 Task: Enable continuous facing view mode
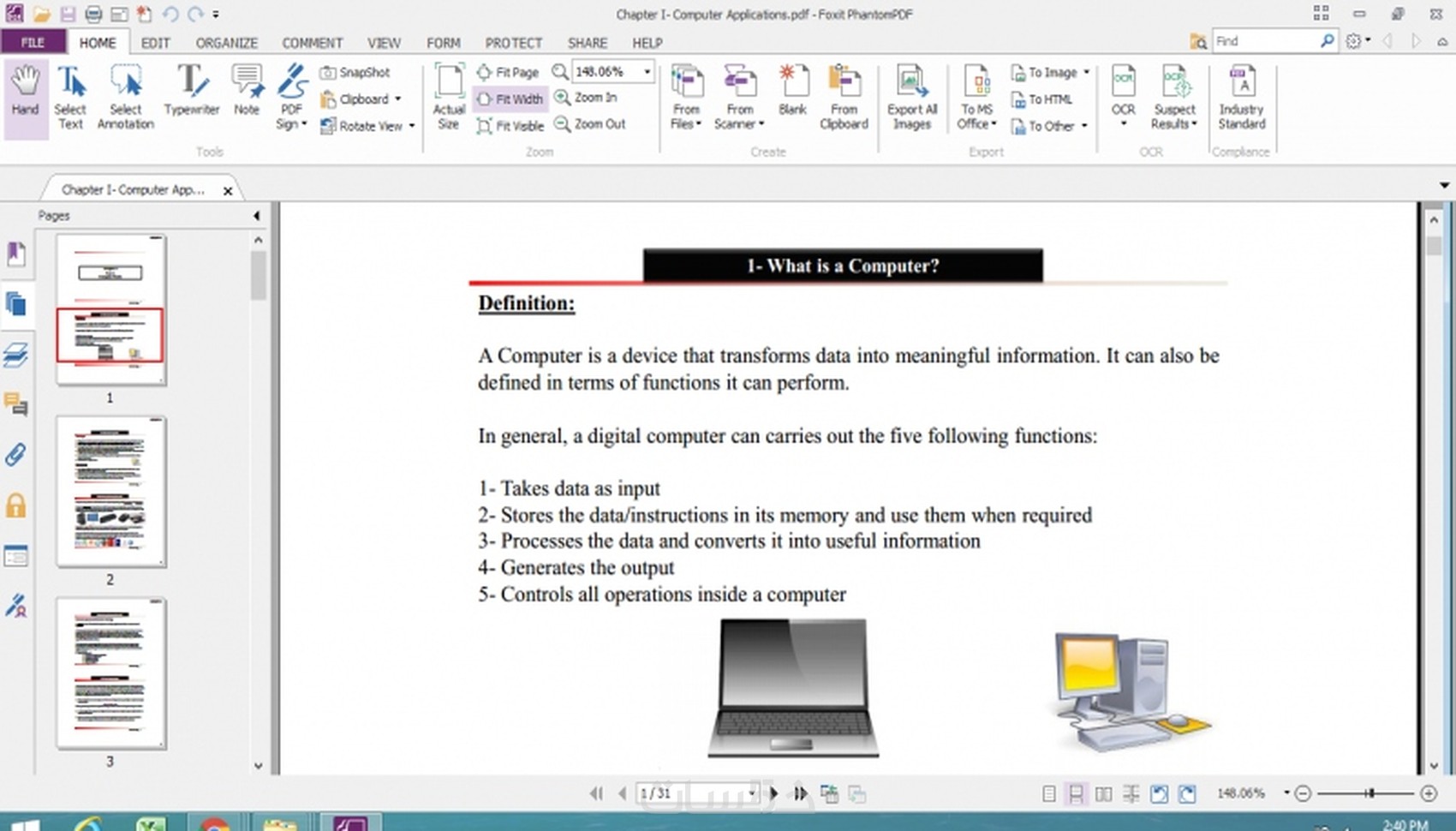point(1131,794)
